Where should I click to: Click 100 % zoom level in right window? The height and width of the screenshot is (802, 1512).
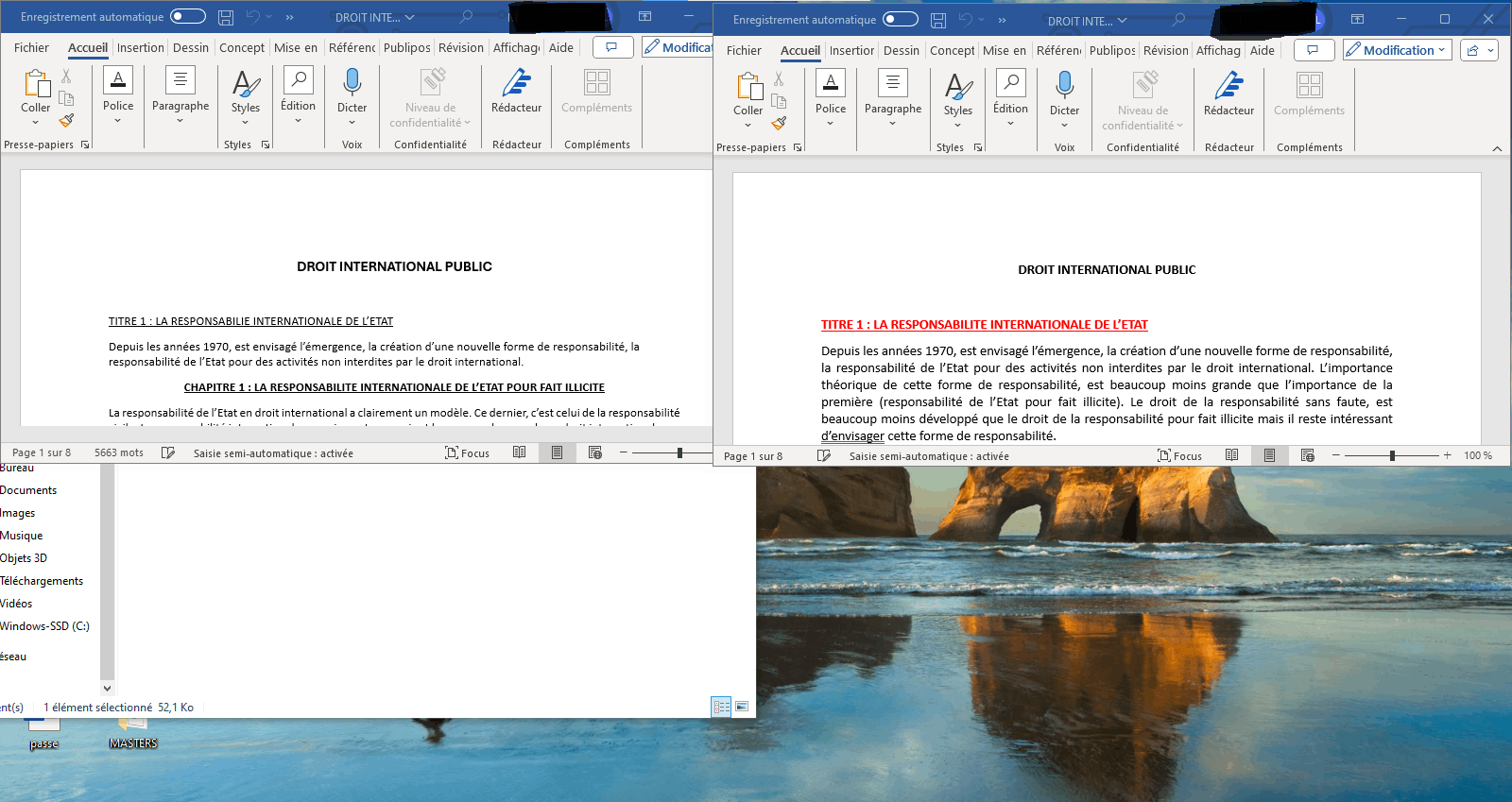(x=1478, y=455)
